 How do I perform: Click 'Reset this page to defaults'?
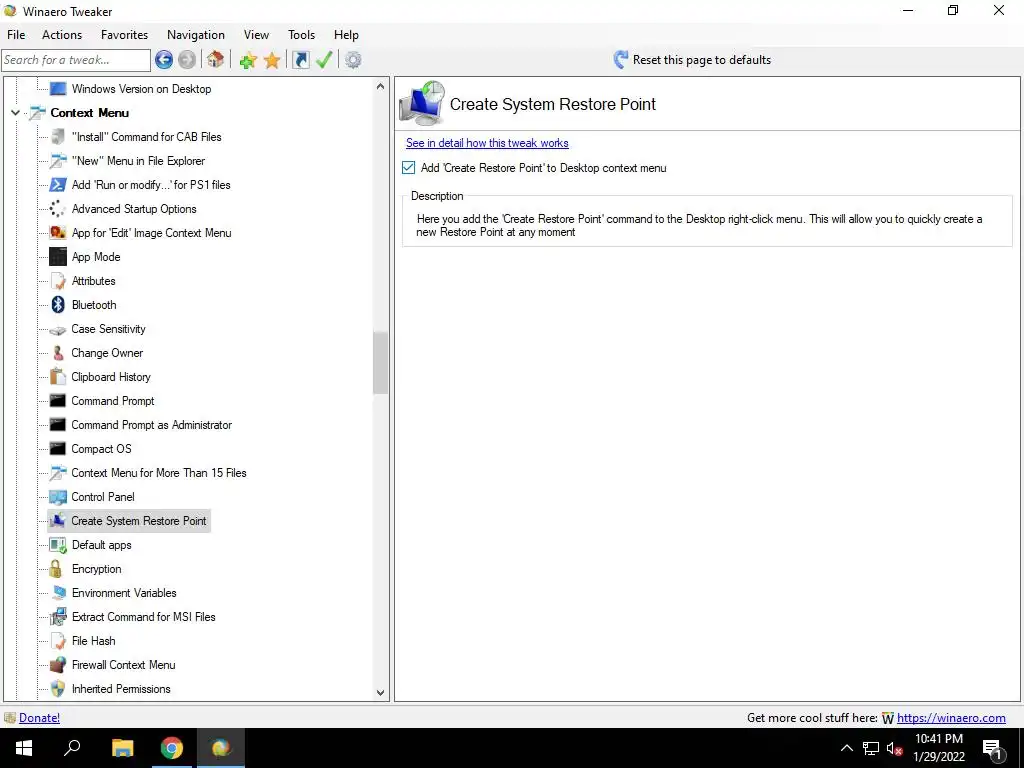coord(701,59)
